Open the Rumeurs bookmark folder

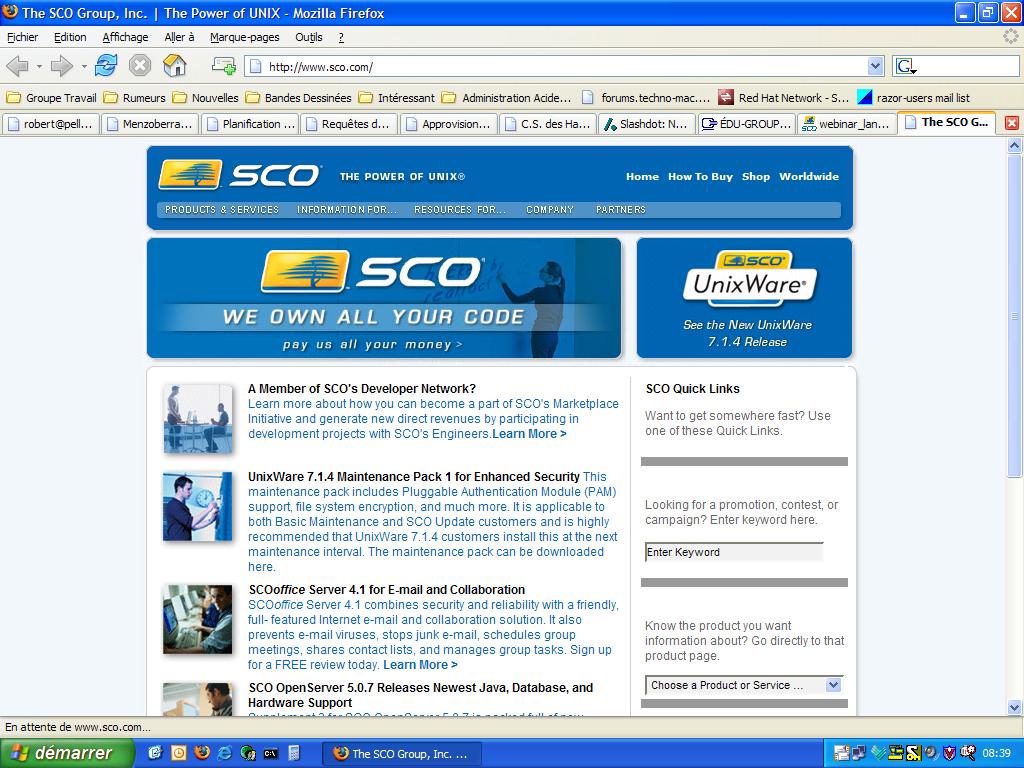point(135,98)
